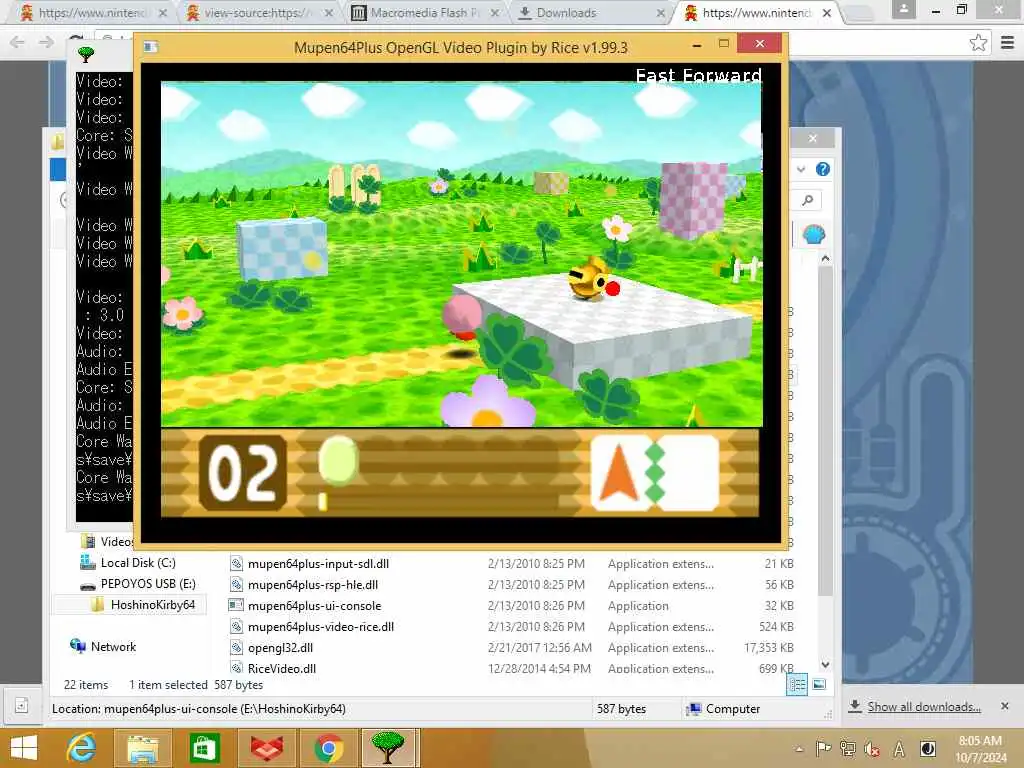Select mupen64plus-rsp-hle.dll file

[313, 584]
